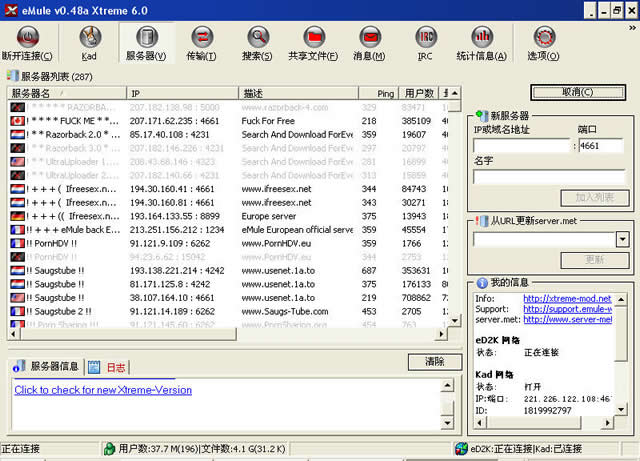
Task: Click the 服务器列表 server list header icon
Action: [x=13, y=76]
